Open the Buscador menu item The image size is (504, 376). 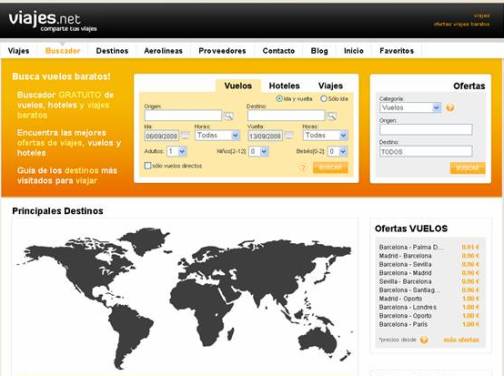coord(63,51)
